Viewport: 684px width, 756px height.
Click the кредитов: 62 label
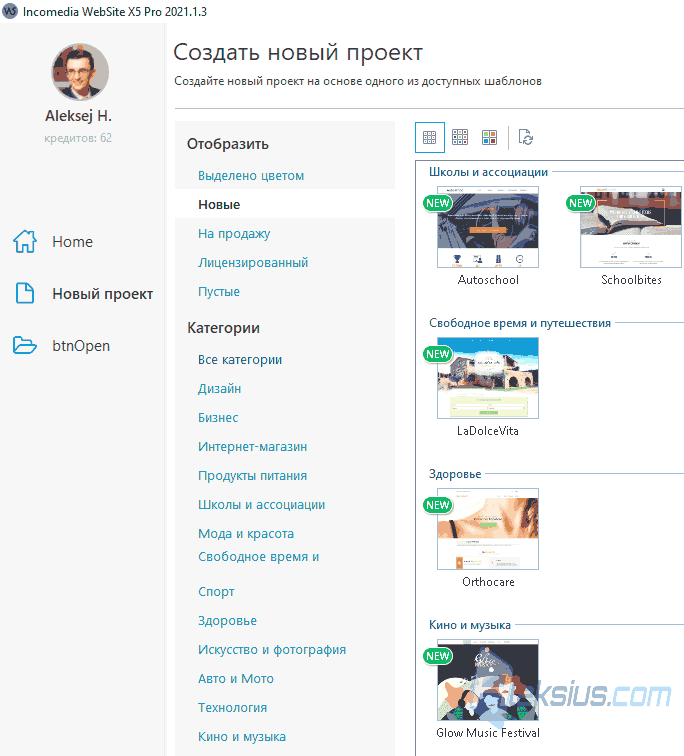click(78, 138)
